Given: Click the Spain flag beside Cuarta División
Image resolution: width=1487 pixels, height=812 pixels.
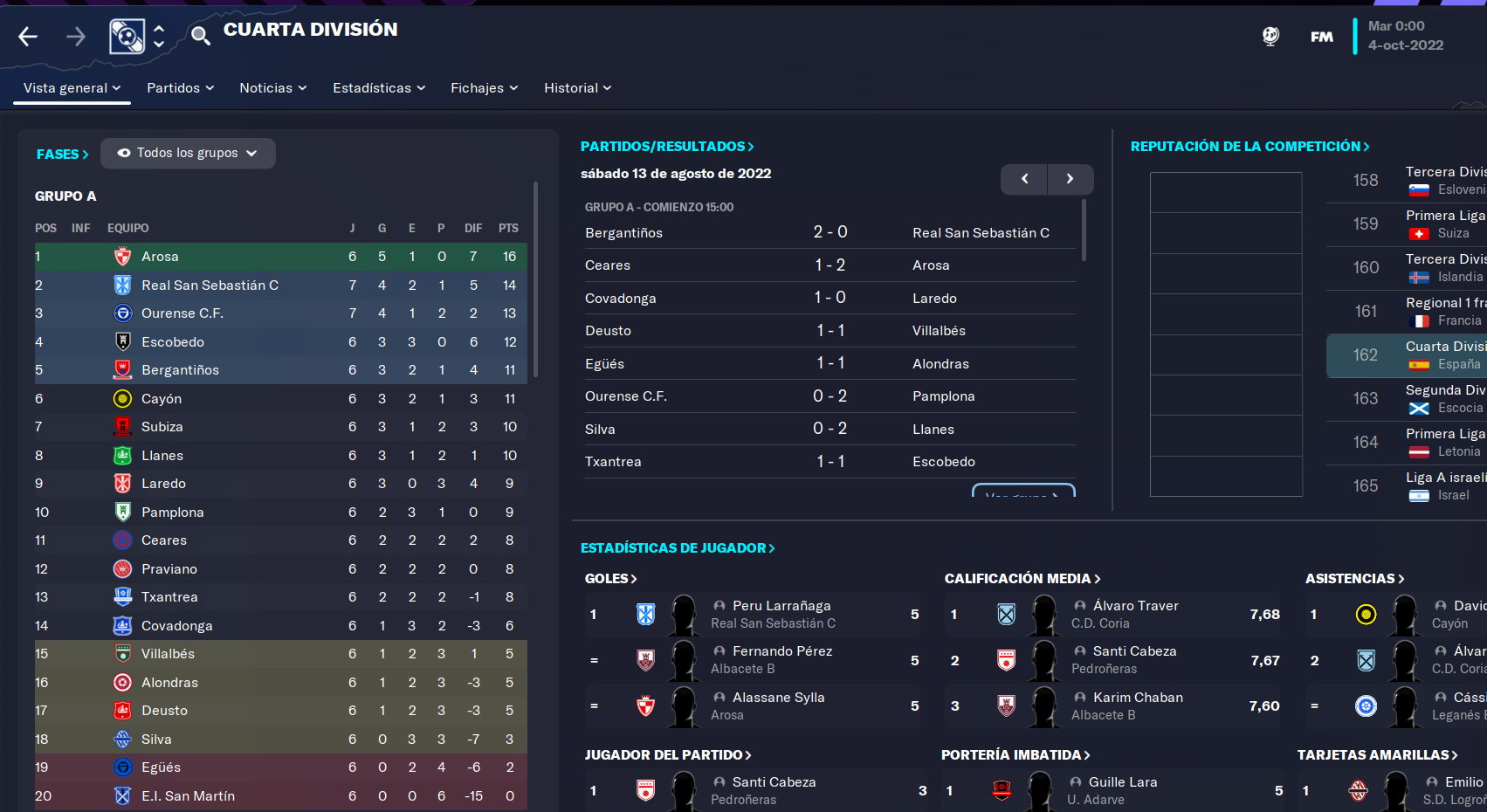Looking at the screenshot, I should click(1419, 365).
